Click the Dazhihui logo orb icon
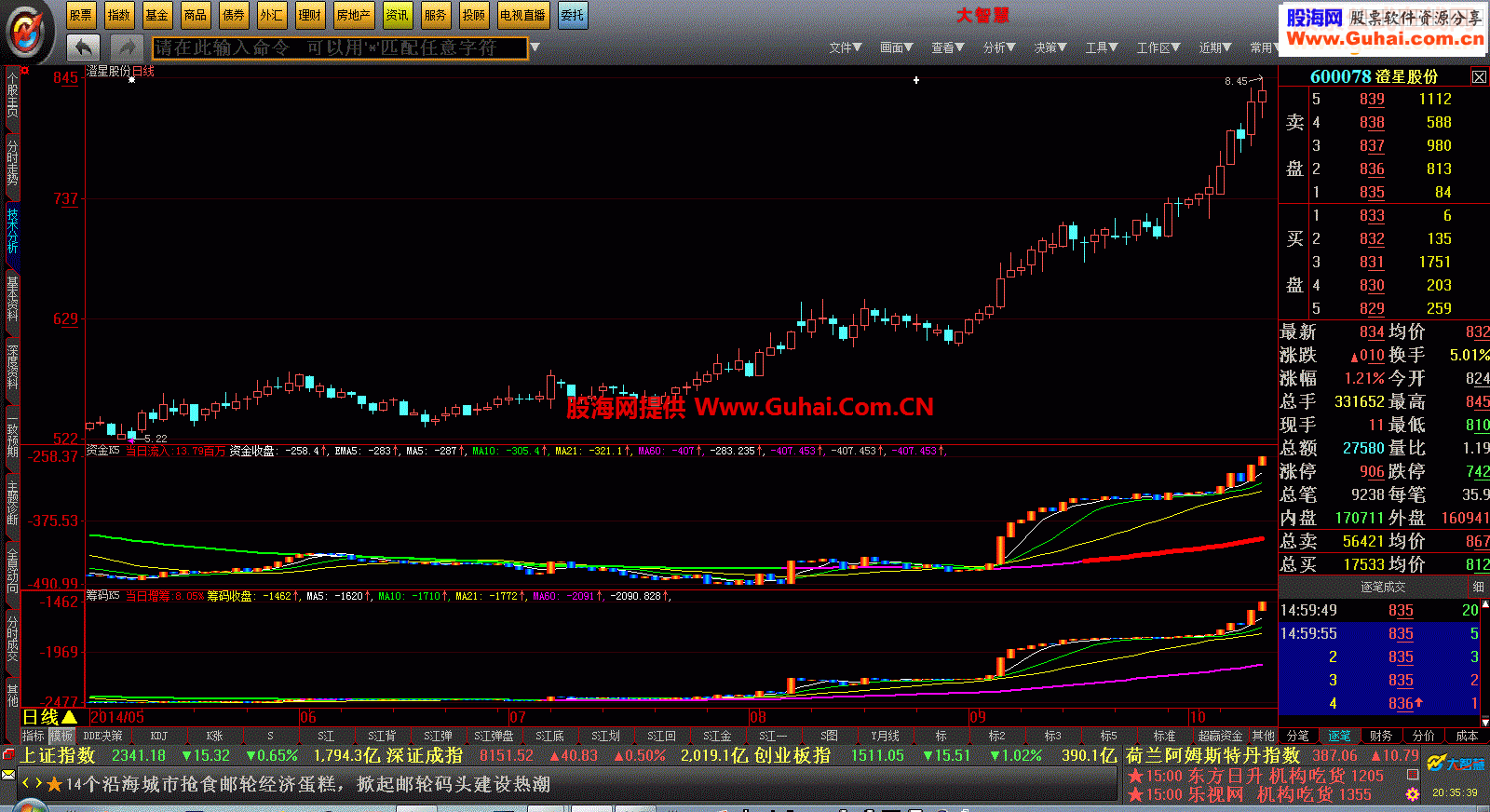 point(28,33)
